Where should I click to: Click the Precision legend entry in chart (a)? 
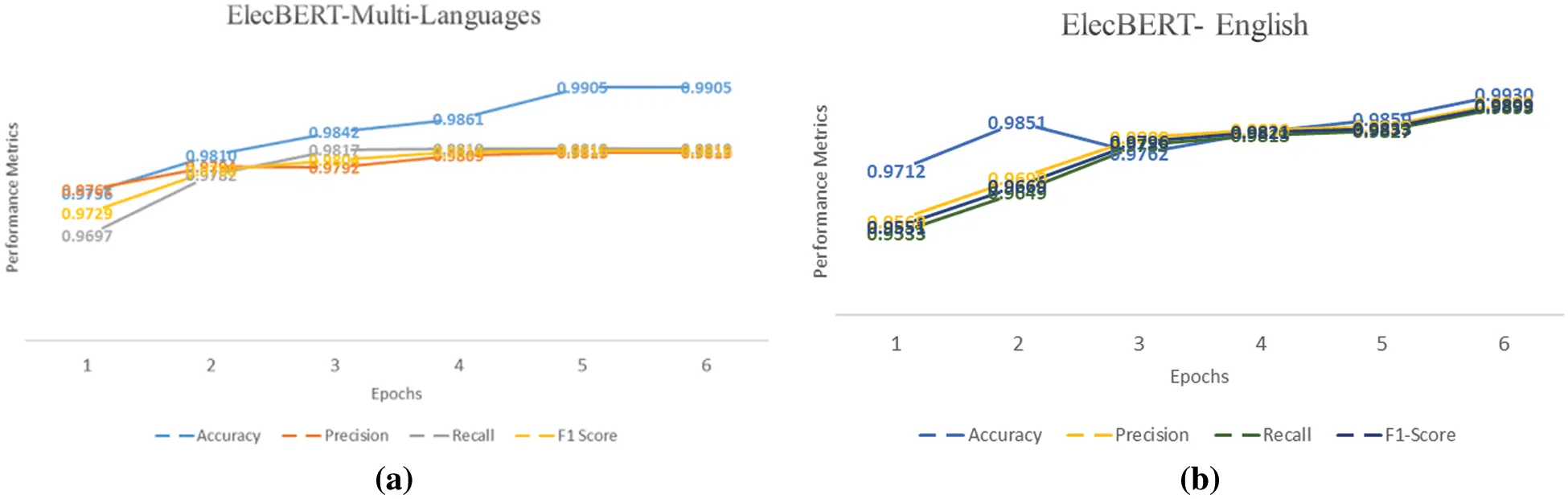[335, 436]
